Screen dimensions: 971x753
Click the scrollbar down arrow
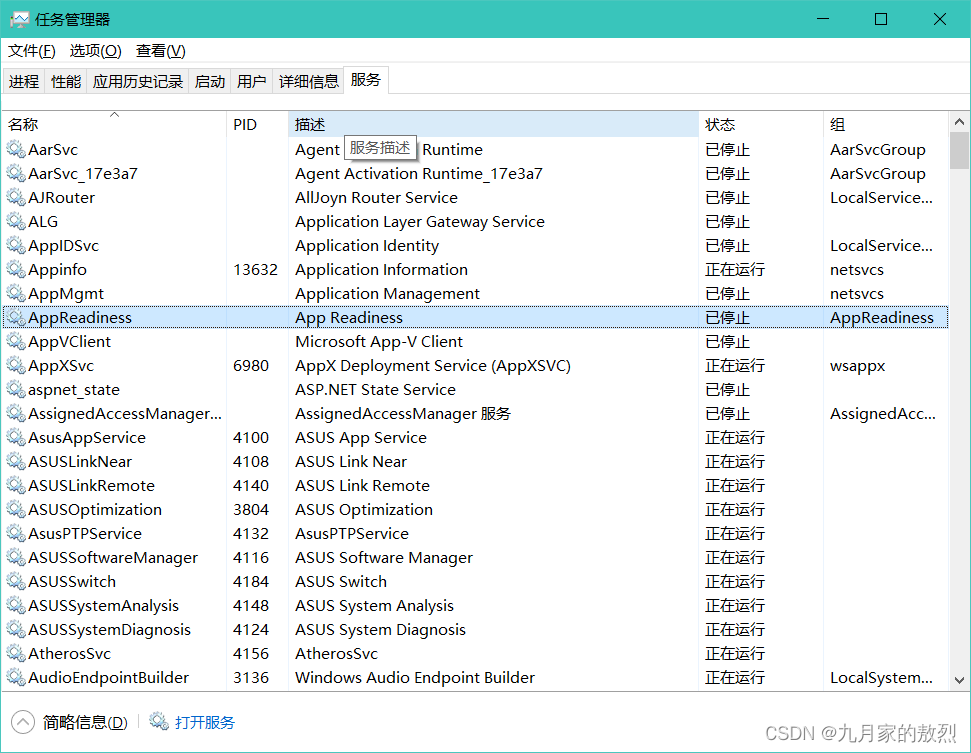(959, 681)
